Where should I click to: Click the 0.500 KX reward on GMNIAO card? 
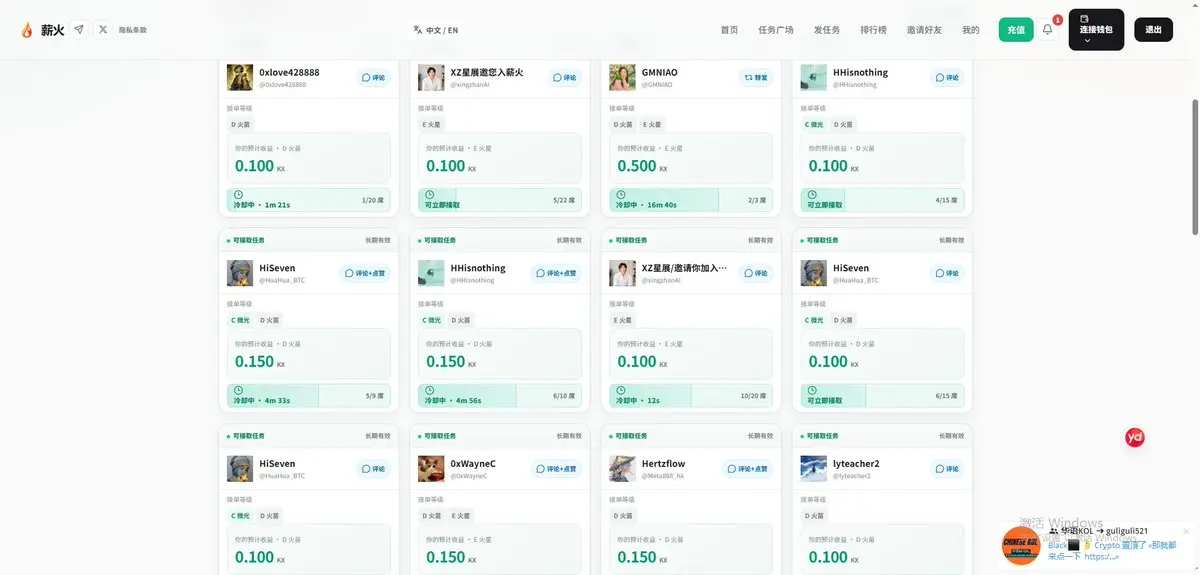pyautogui.click(x=644, y=166)
